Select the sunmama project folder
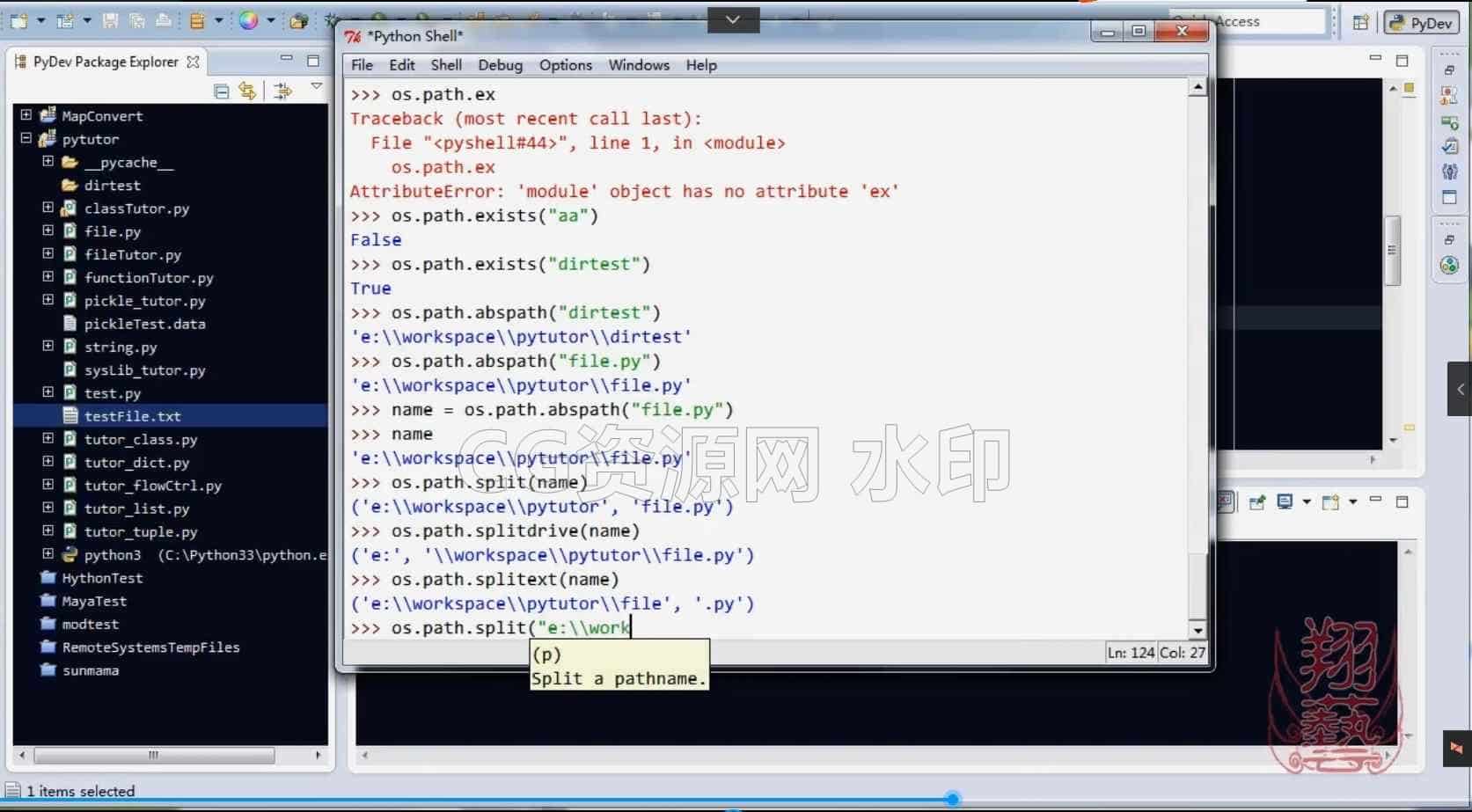 click(x=91, y=670)
